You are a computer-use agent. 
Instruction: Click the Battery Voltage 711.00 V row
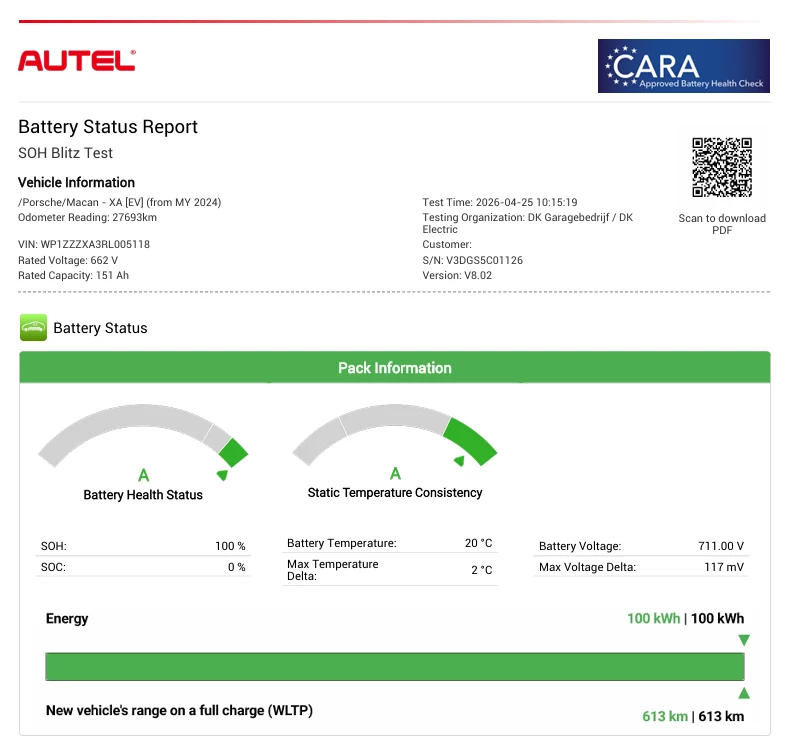pos(641,546)
